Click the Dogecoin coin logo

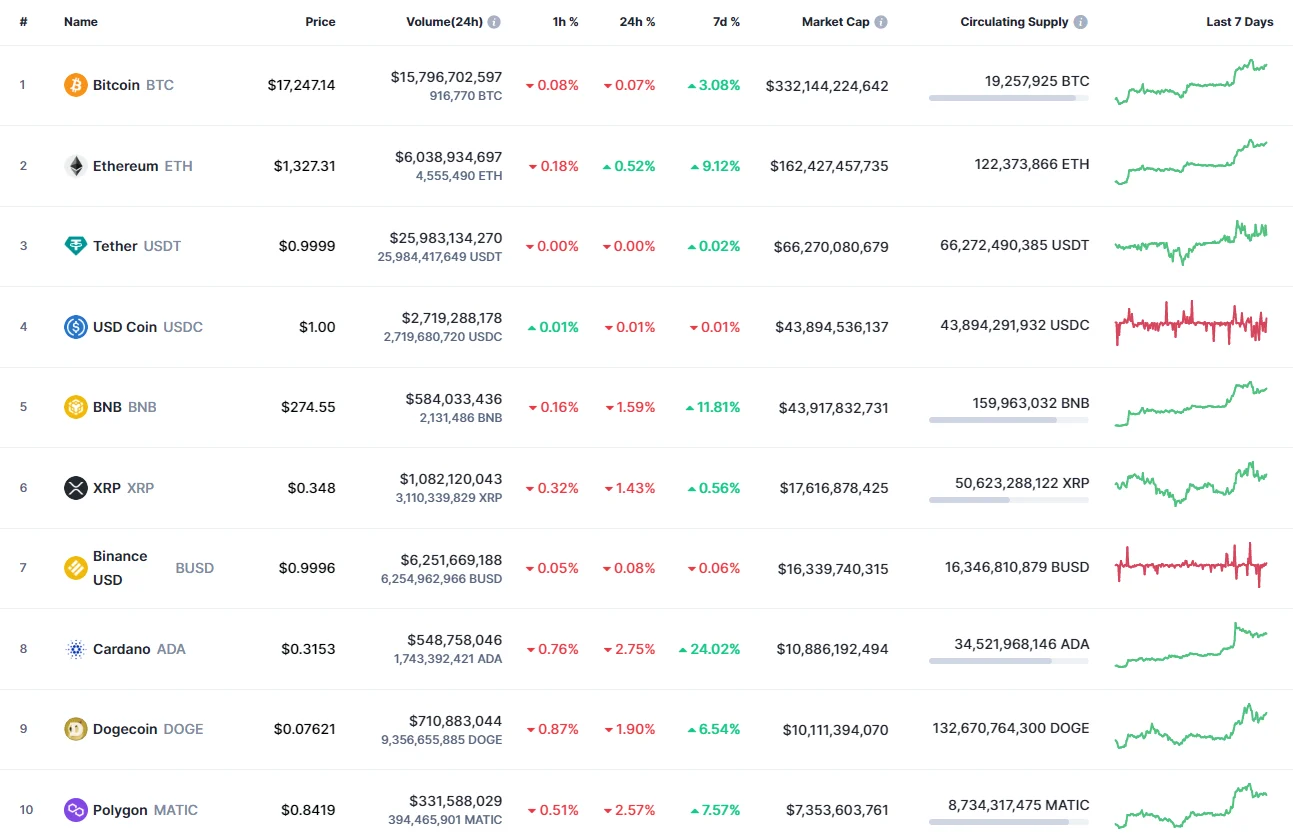[76, 729]
